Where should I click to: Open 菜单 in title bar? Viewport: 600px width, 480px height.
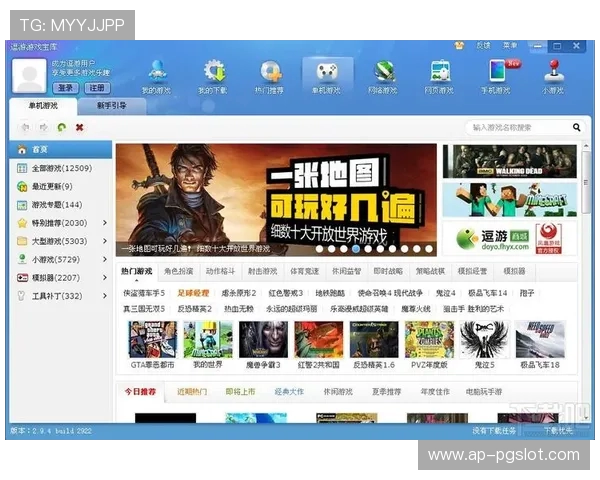[x=510, y=46]
